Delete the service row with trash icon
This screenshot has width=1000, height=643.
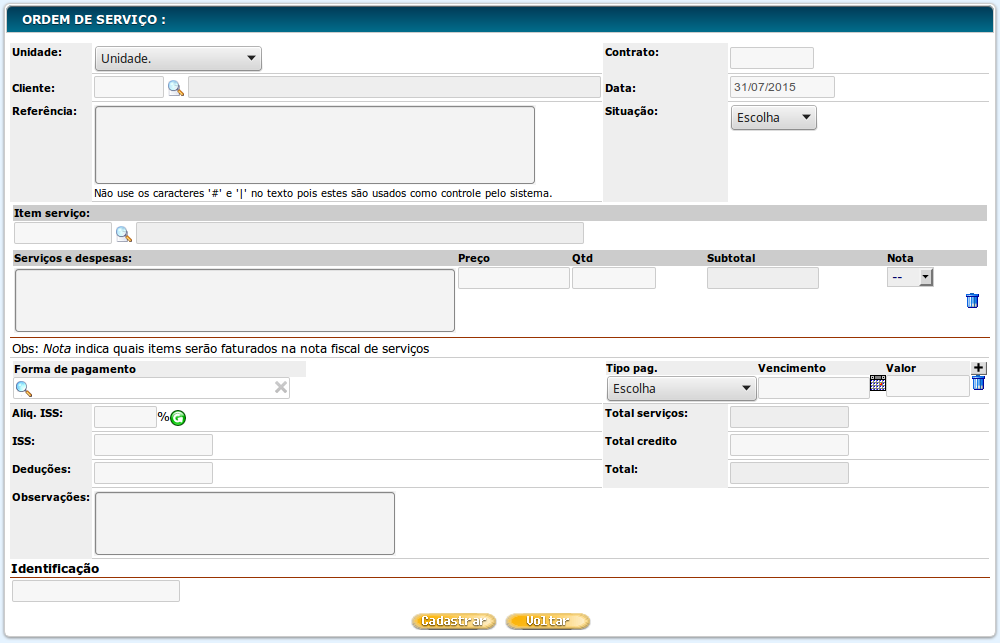click(972, 301)
